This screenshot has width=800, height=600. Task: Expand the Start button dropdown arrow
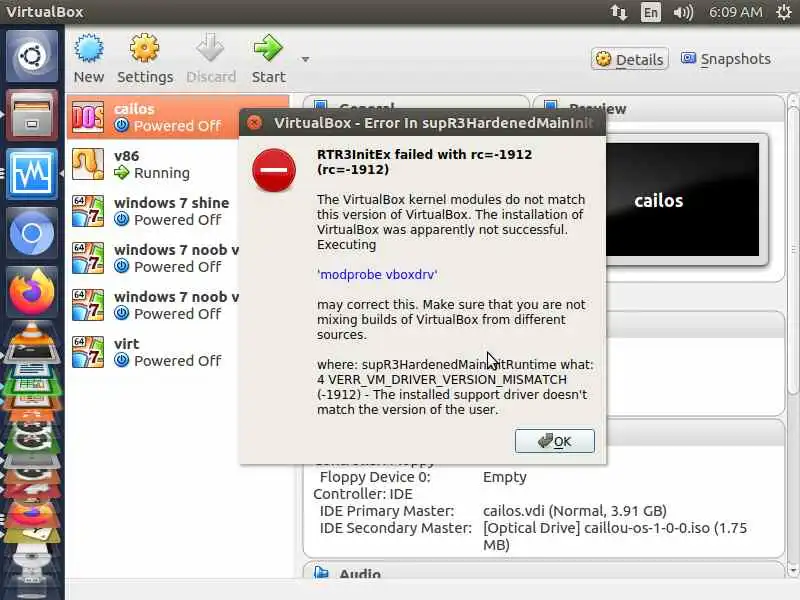tap(305, 60)
